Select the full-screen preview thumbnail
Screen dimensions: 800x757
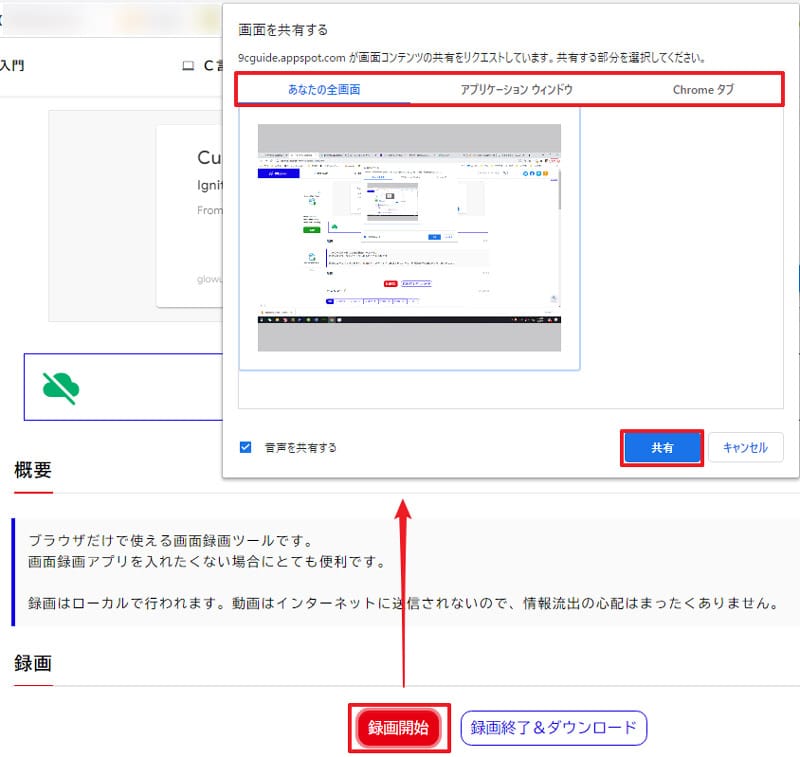409,237
